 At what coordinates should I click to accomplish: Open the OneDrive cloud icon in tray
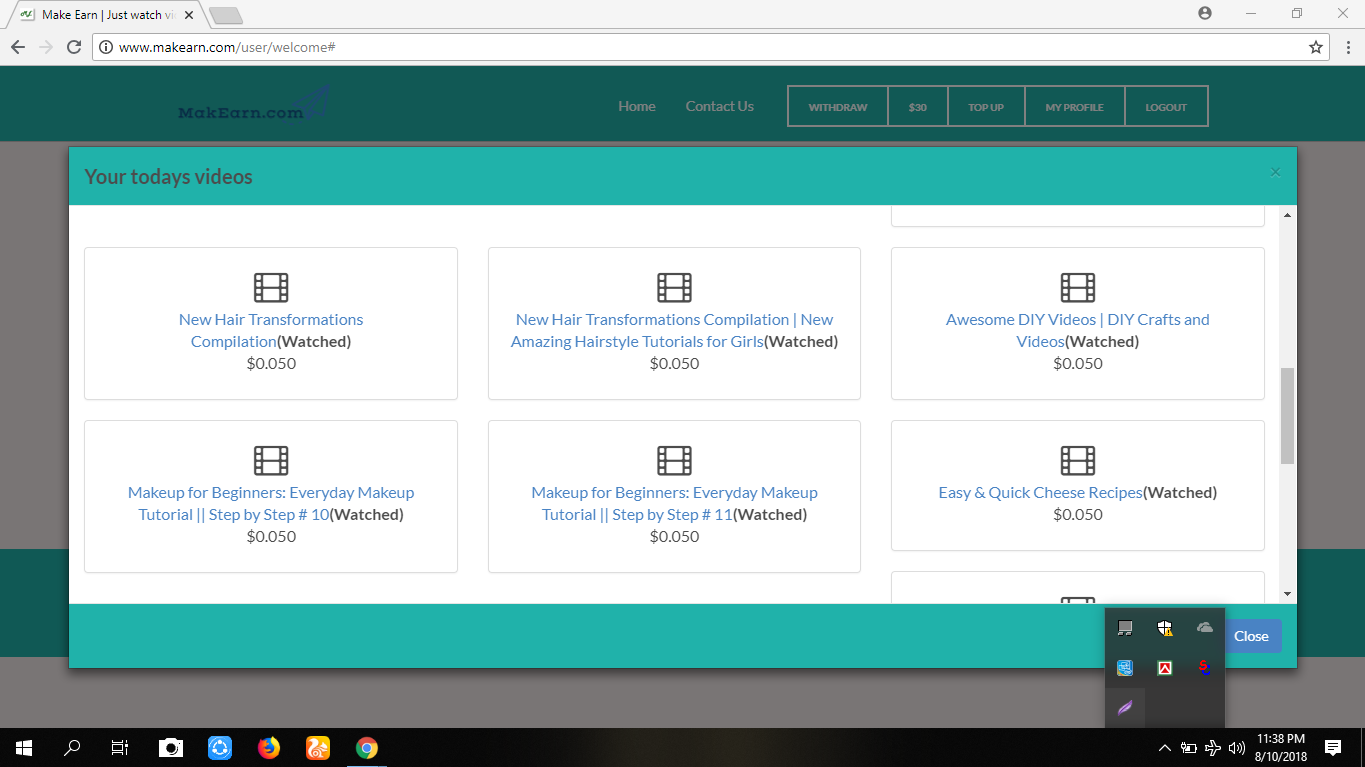coord(1204,628)
